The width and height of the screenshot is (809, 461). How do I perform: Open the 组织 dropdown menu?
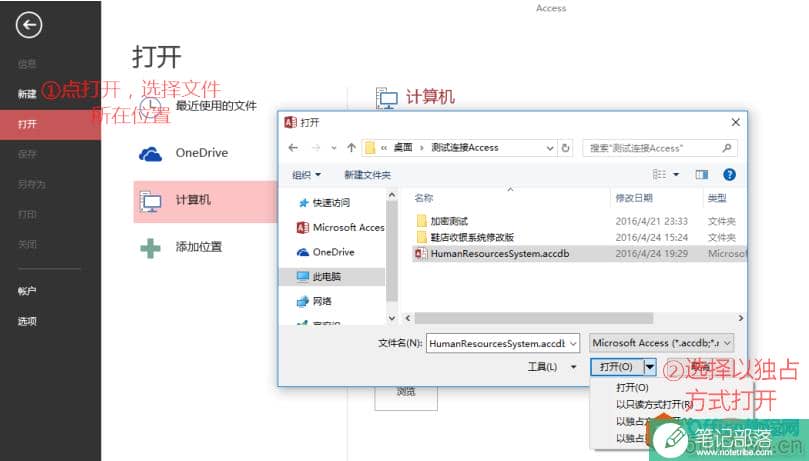[x=306, y=175]
